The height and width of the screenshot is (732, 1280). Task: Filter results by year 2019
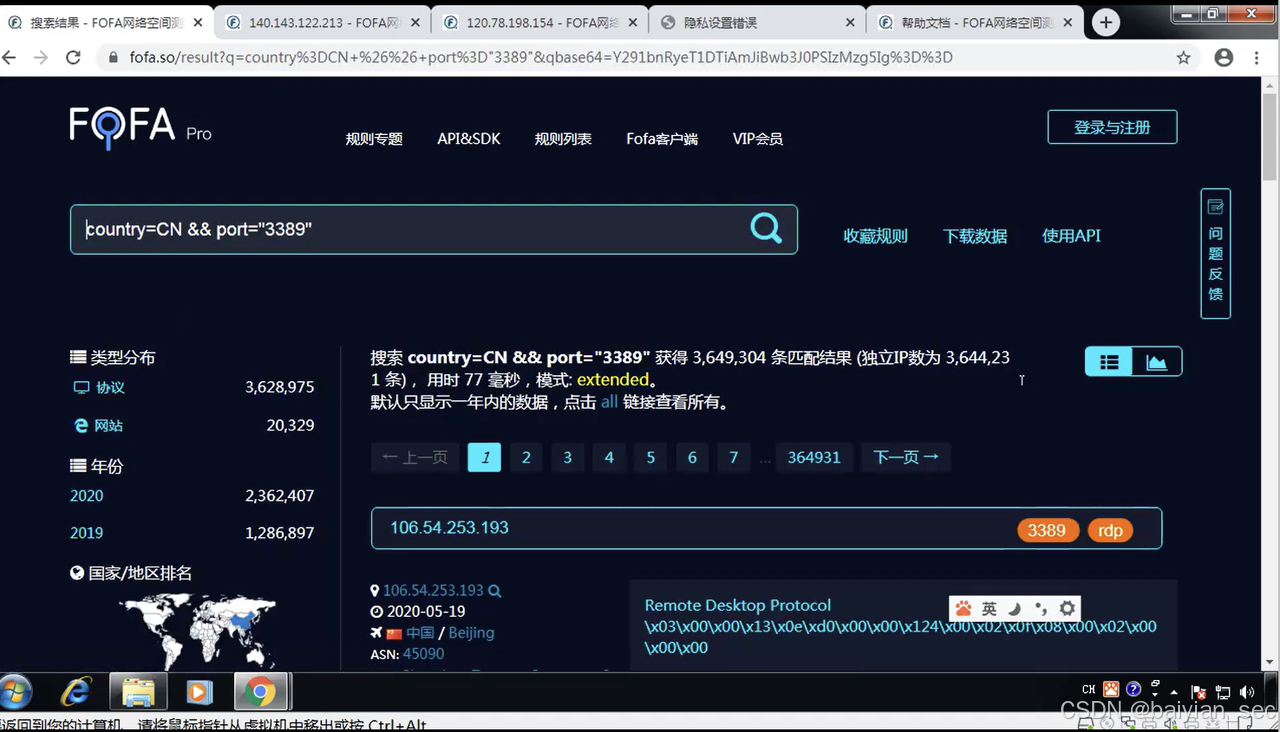pos(86,533)
